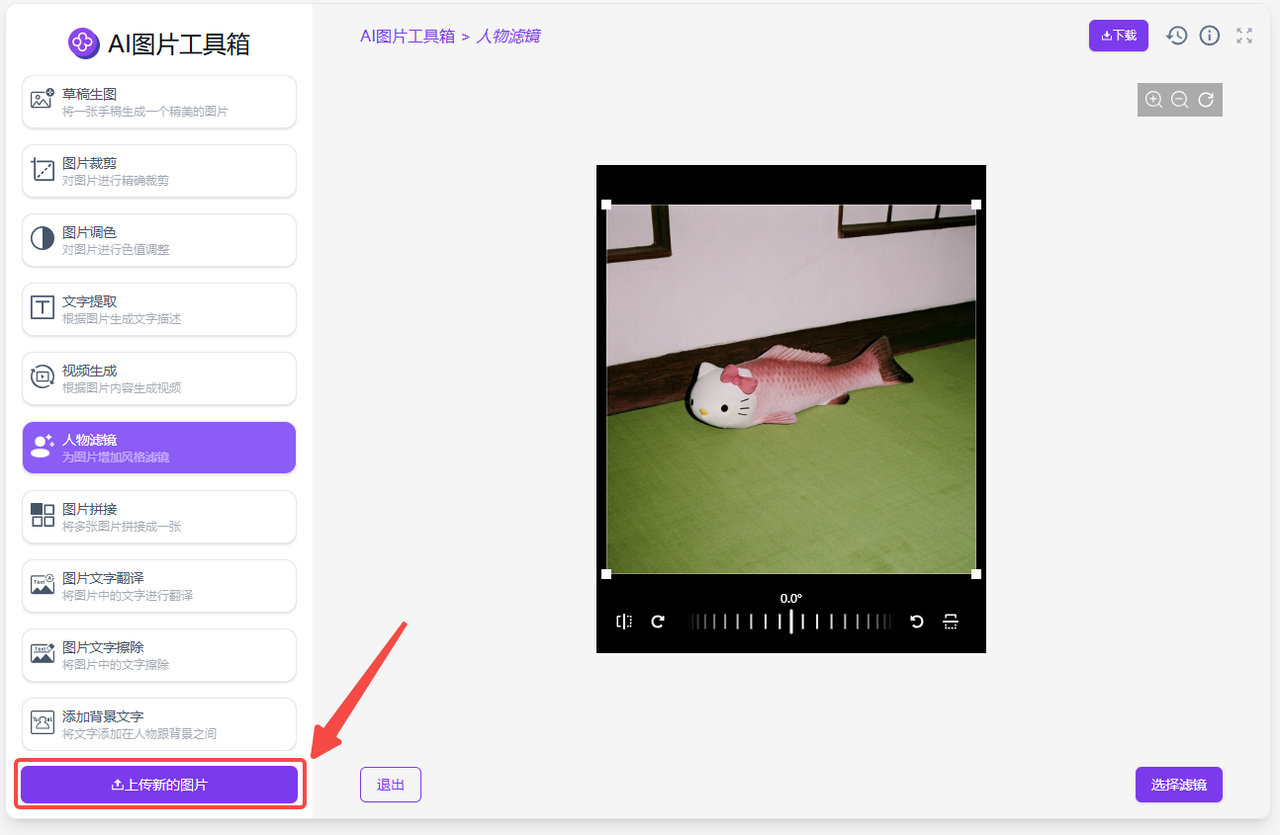Image resolution: width=1280 pixels, height=835 pixels.
Task: Click the 文字提取 T icon
Action: 42,307
